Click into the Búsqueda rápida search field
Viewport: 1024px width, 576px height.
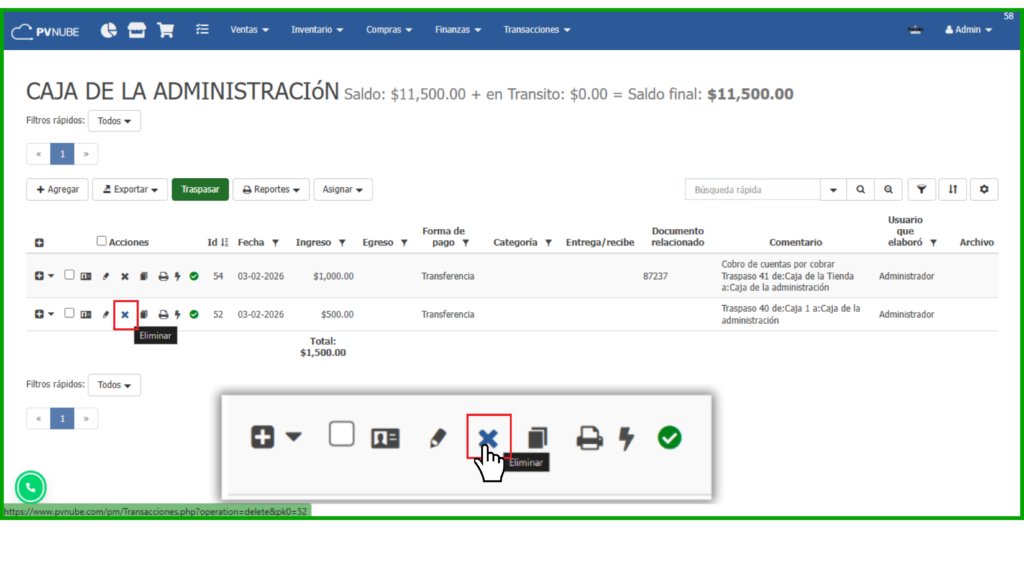click(x=752, y=189)
